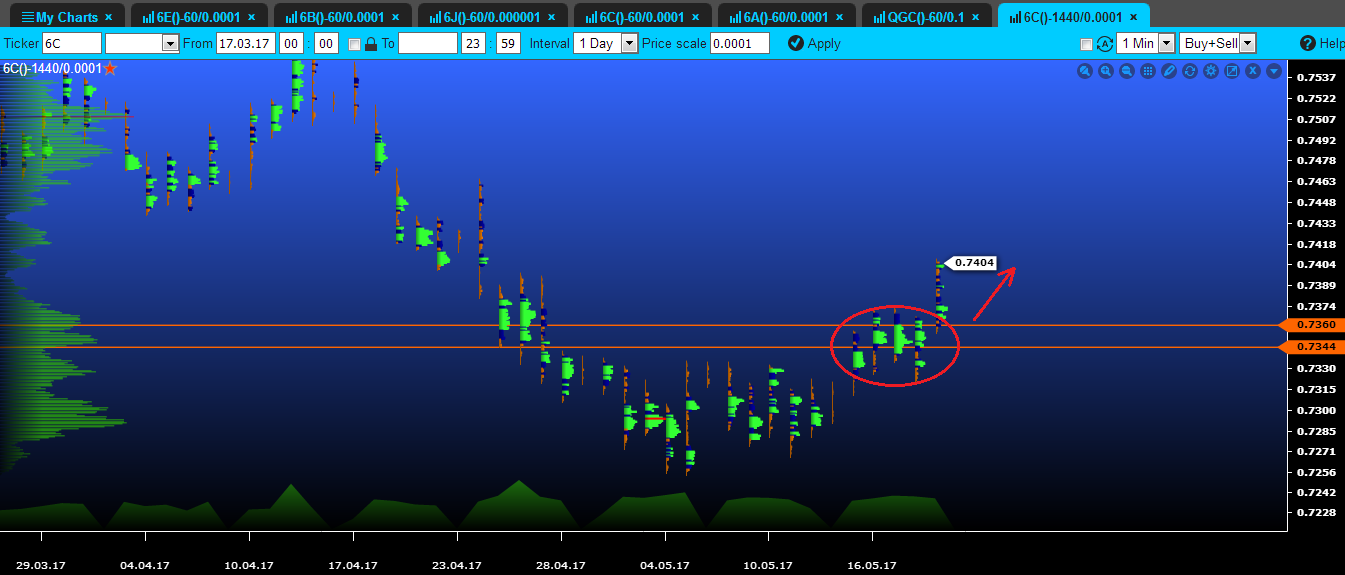This screenshot has height=575, width=1345.
Task: Click the 0.7404 current price label
Action: 972,263
